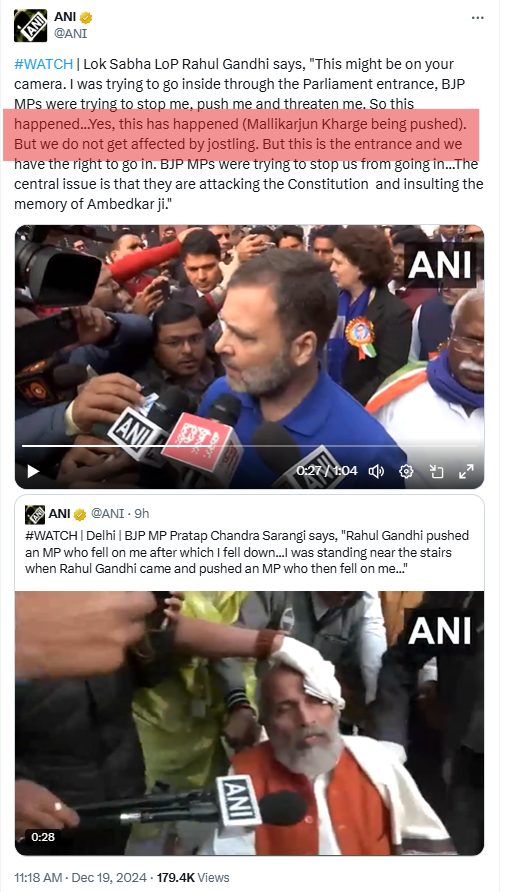Viewport: 512px width, 892px height.
Task: Open the @ANI handle link
Action: (x=71, y=34)
